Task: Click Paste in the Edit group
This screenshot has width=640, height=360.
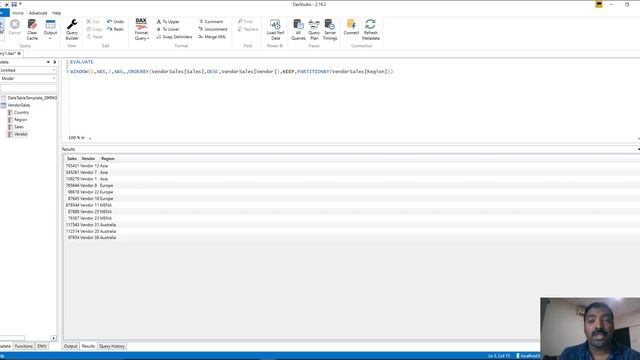Action: 95,37
